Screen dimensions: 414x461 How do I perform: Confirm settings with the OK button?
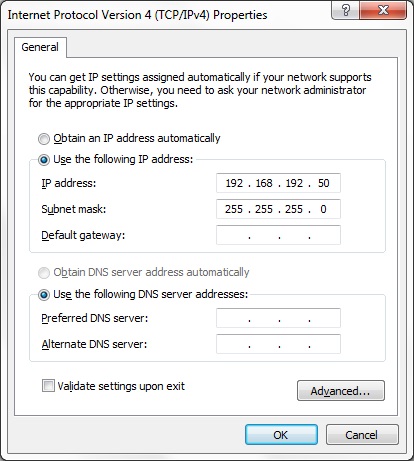click(x=281, y=434)
